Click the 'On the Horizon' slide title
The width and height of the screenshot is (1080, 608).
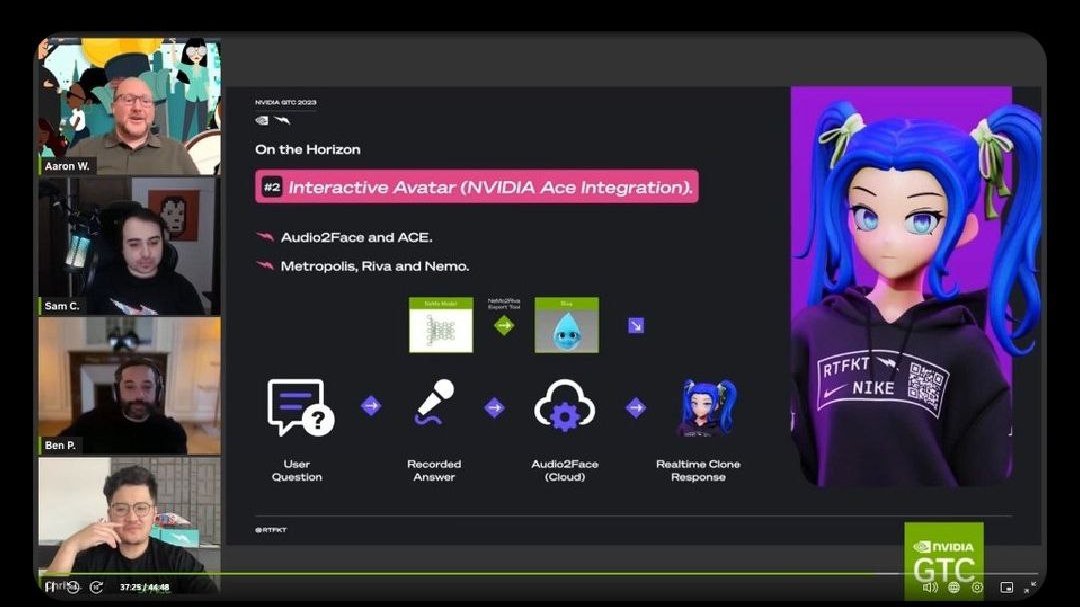[x=307, y=149]
